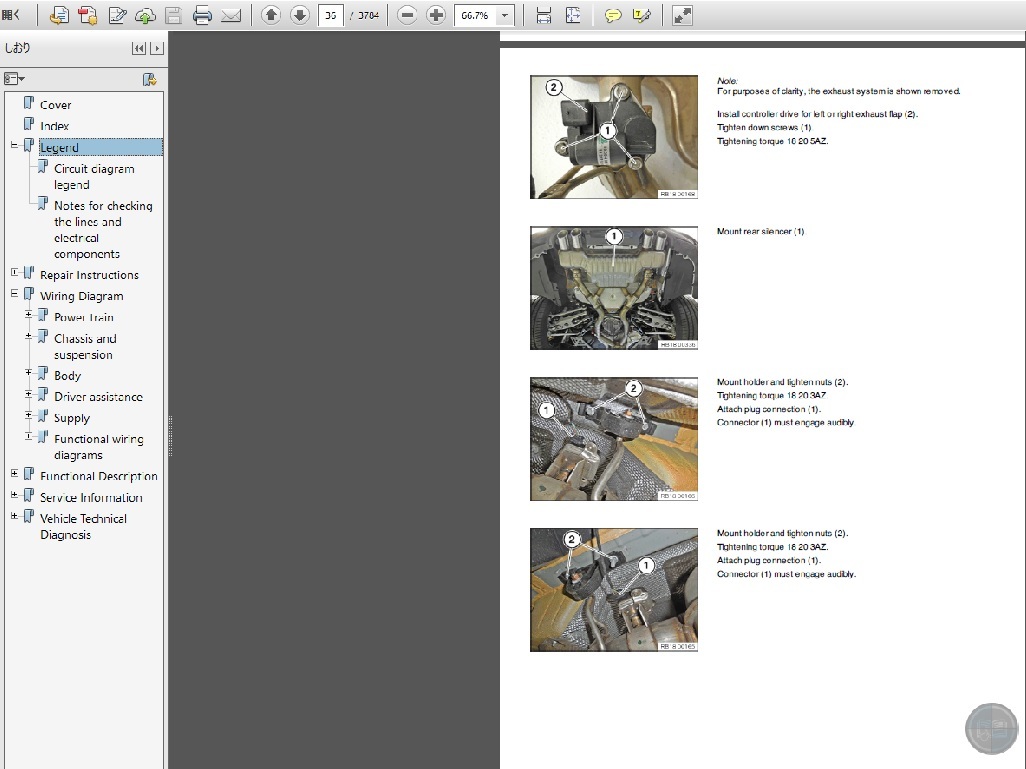Viewport: 1026px width, 769px height.
Task: Open the Circuit diagram legend bookmark
Action: point(93,176)
